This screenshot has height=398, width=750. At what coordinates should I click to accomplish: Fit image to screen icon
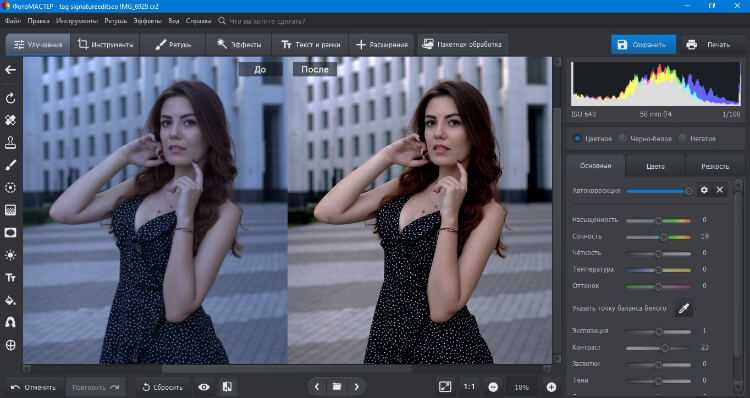(x=445, y=387)
